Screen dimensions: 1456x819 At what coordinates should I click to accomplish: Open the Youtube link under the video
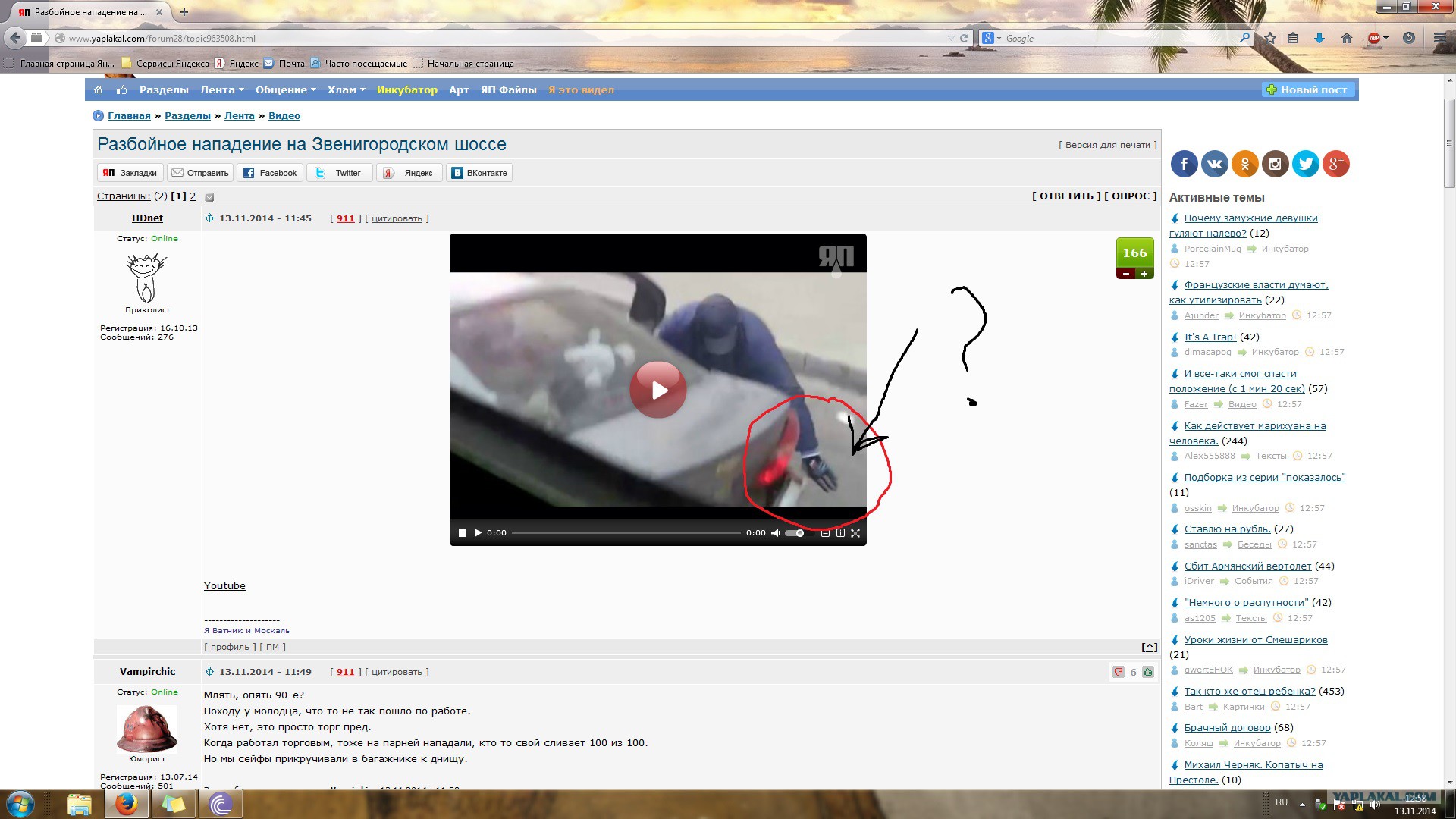(224, 585)
